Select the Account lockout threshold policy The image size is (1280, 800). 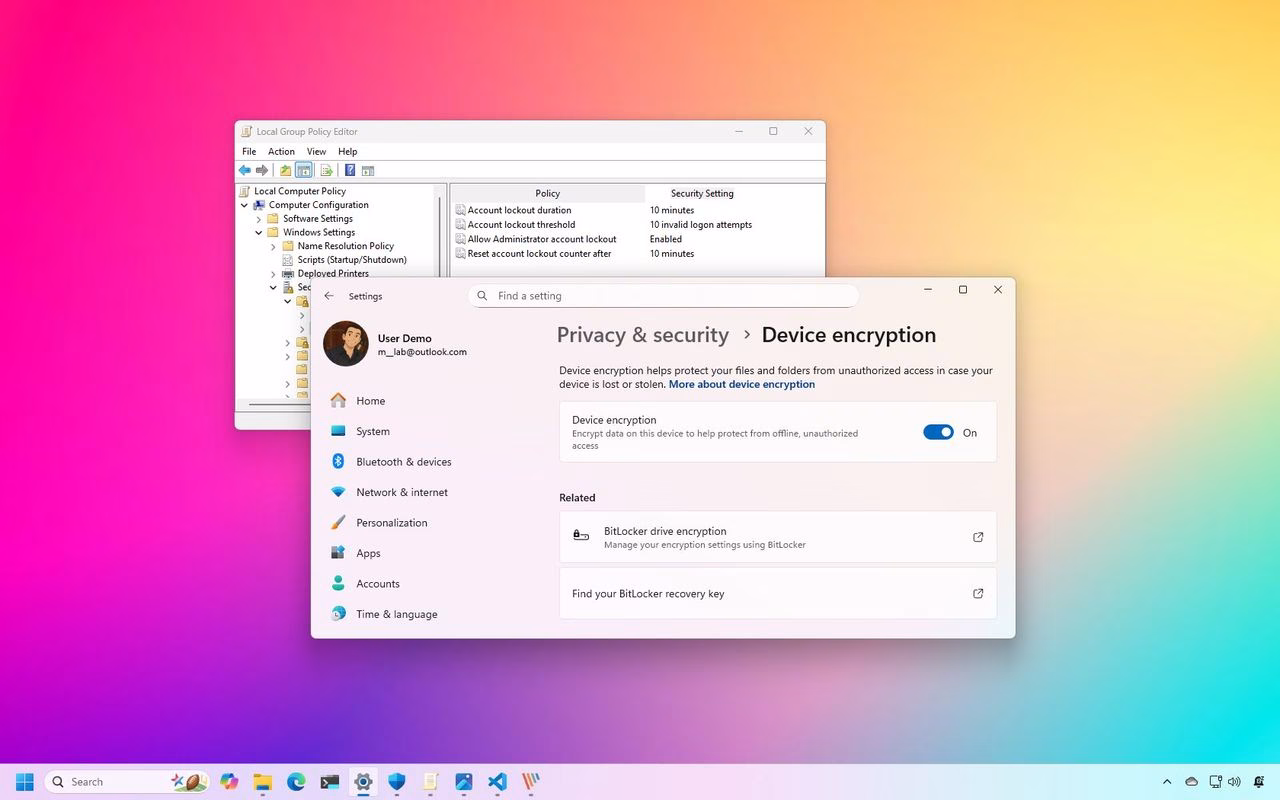click(x=521, y=225)
